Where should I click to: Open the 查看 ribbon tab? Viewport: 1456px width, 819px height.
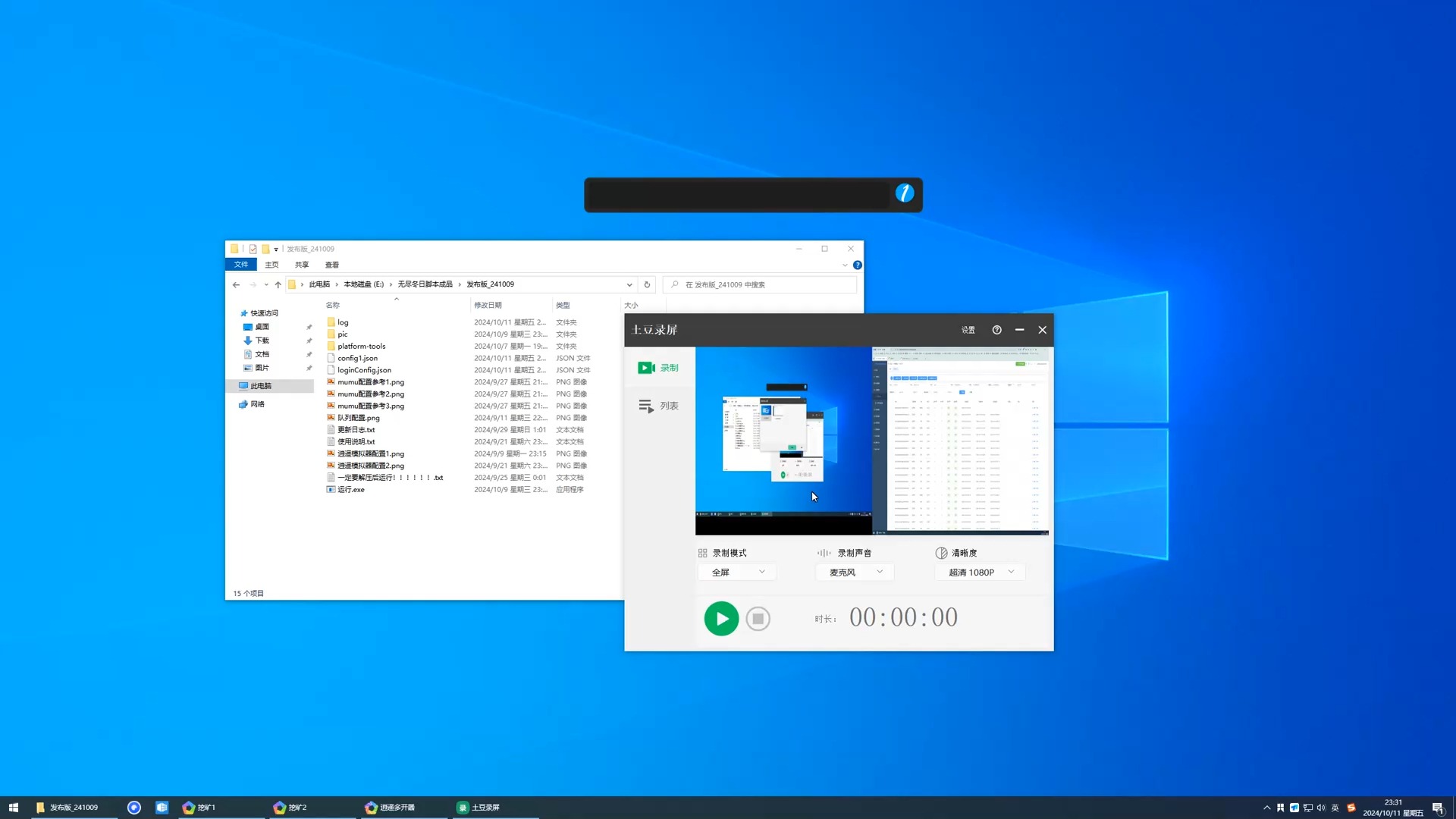[331, 265]
